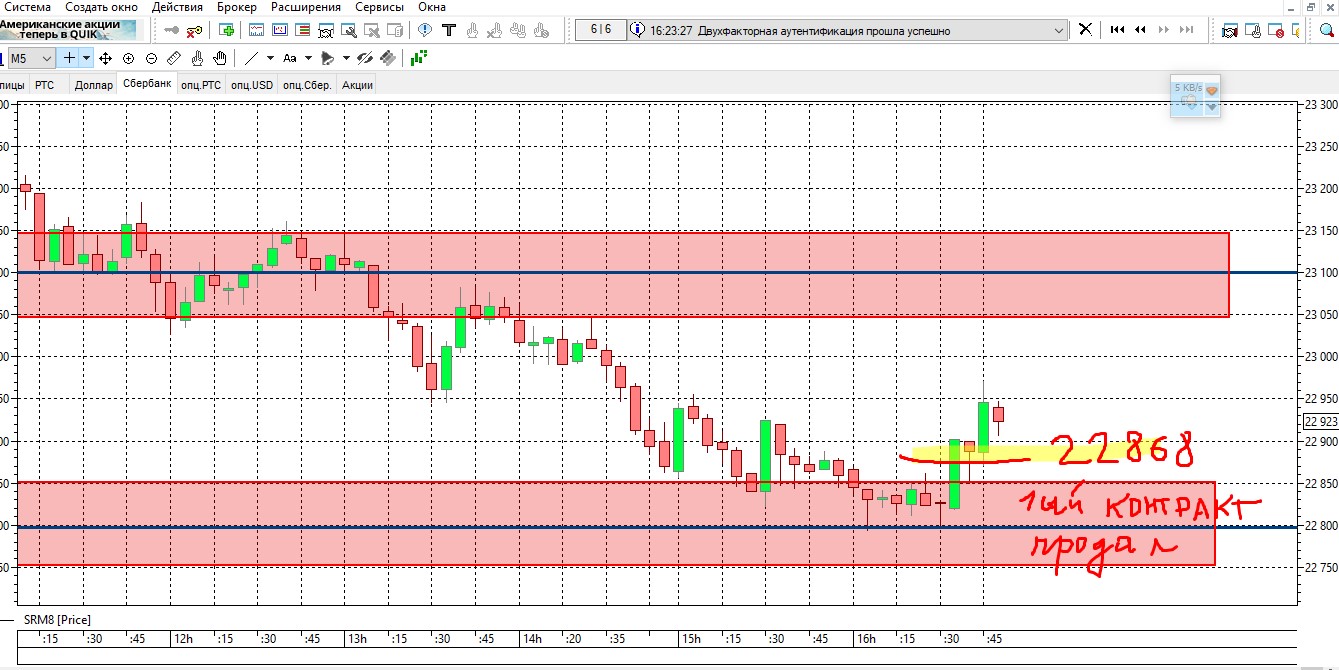Switch to the Доллар tab
The image size is (1339, 670).
tap(93, 85)
